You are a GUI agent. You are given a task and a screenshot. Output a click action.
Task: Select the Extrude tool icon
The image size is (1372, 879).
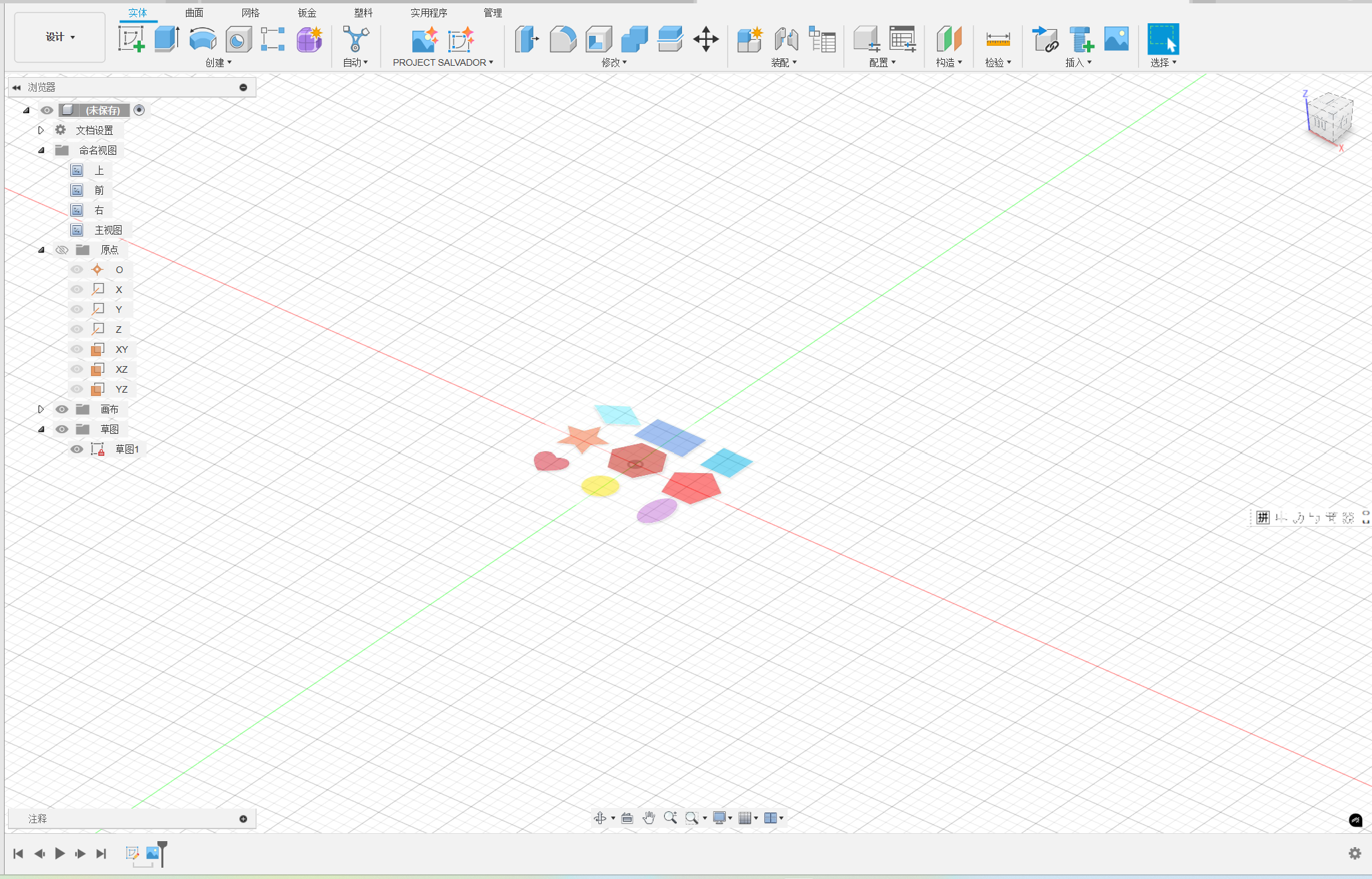click(167, 39)
